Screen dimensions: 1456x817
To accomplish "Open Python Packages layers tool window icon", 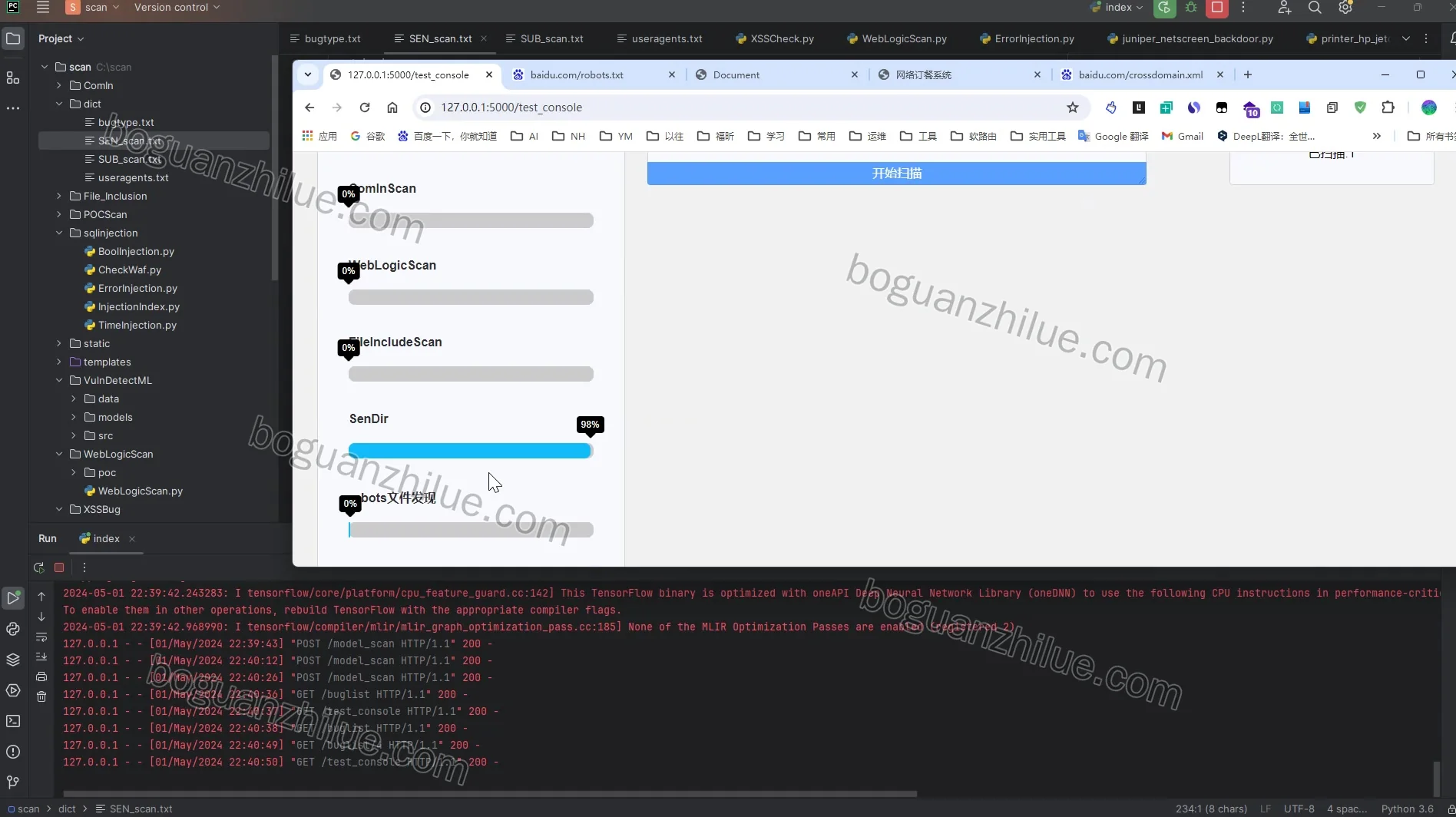I will 13,660.
